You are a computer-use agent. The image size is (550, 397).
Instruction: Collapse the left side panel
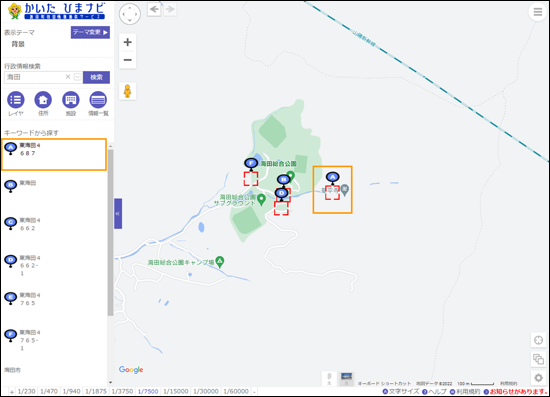point(118,214)
